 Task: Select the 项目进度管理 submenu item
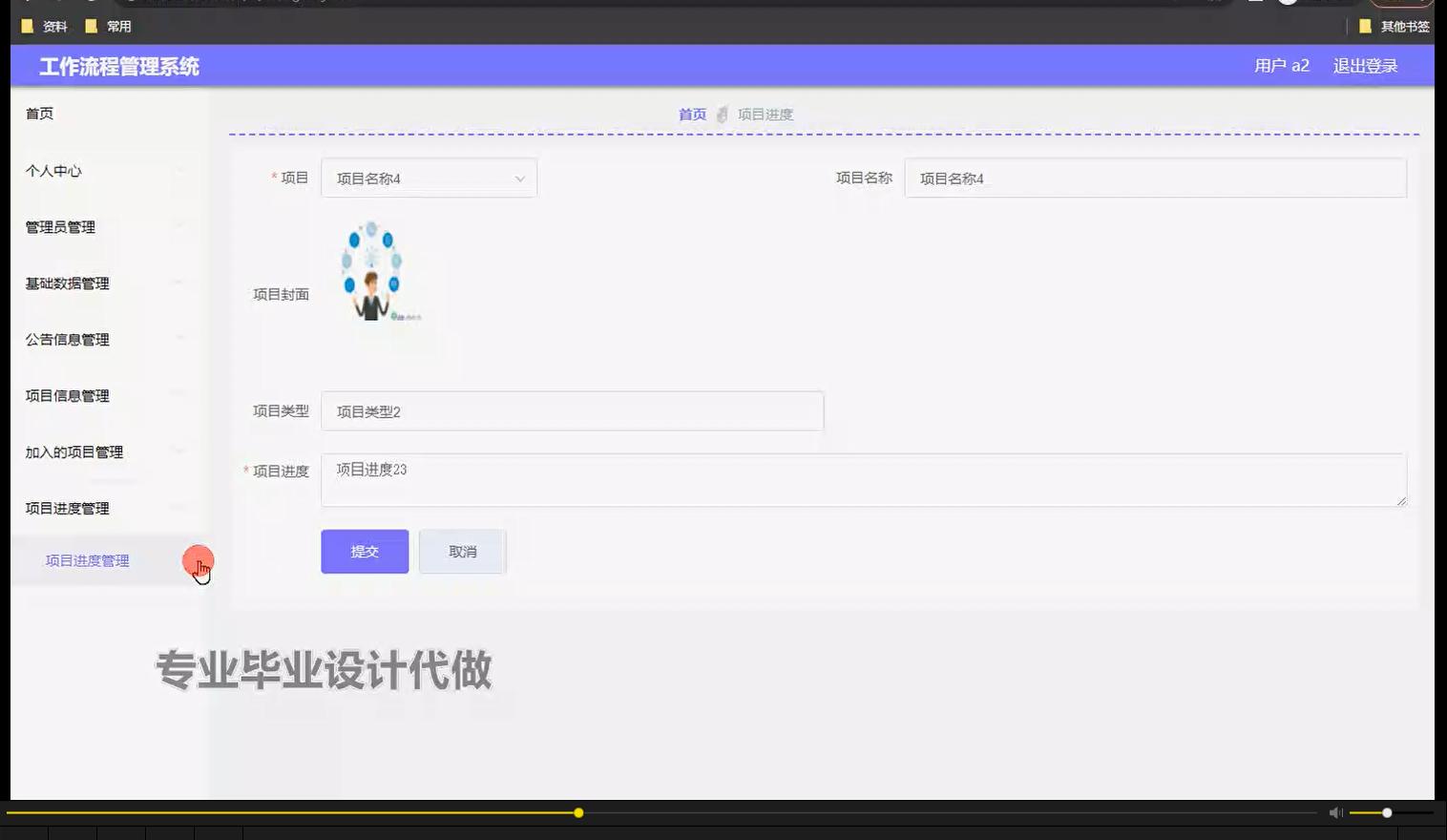(x=86, y=560)
